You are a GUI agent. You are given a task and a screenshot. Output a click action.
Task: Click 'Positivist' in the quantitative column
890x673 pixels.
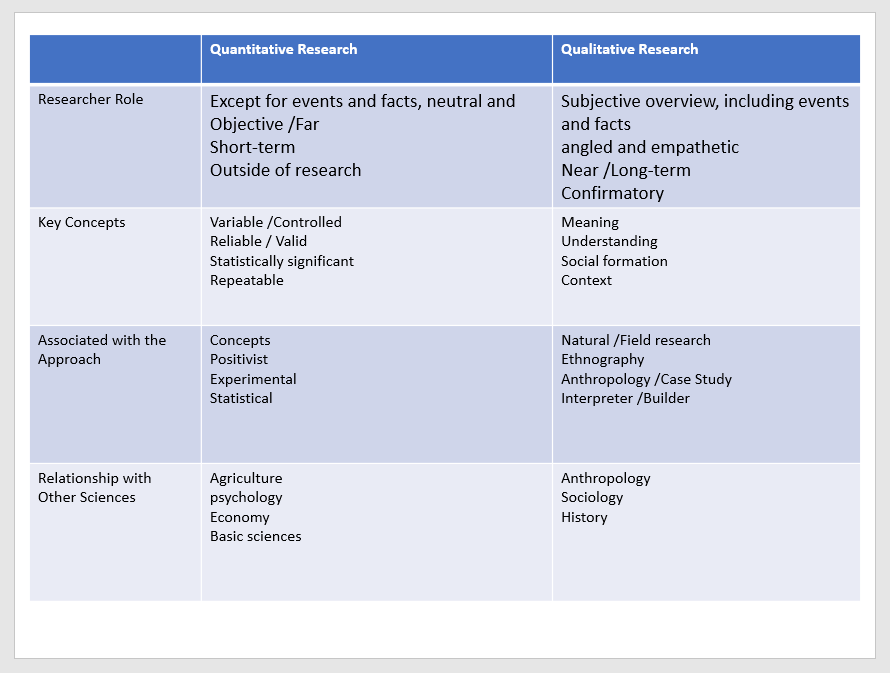click(x=239, y=359)
